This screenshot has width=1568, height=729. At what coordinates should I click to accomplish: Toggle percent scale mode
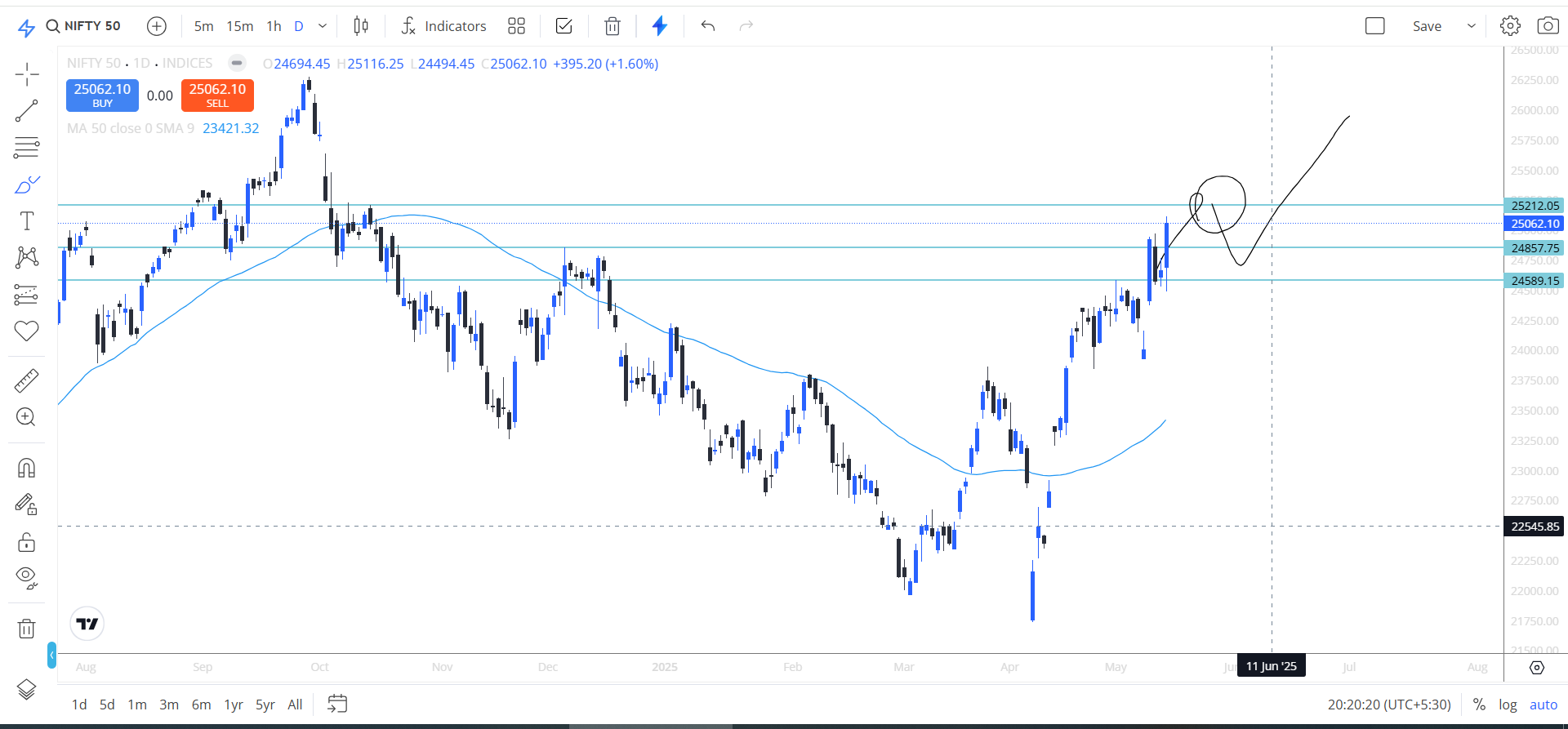coord(1479,705)
